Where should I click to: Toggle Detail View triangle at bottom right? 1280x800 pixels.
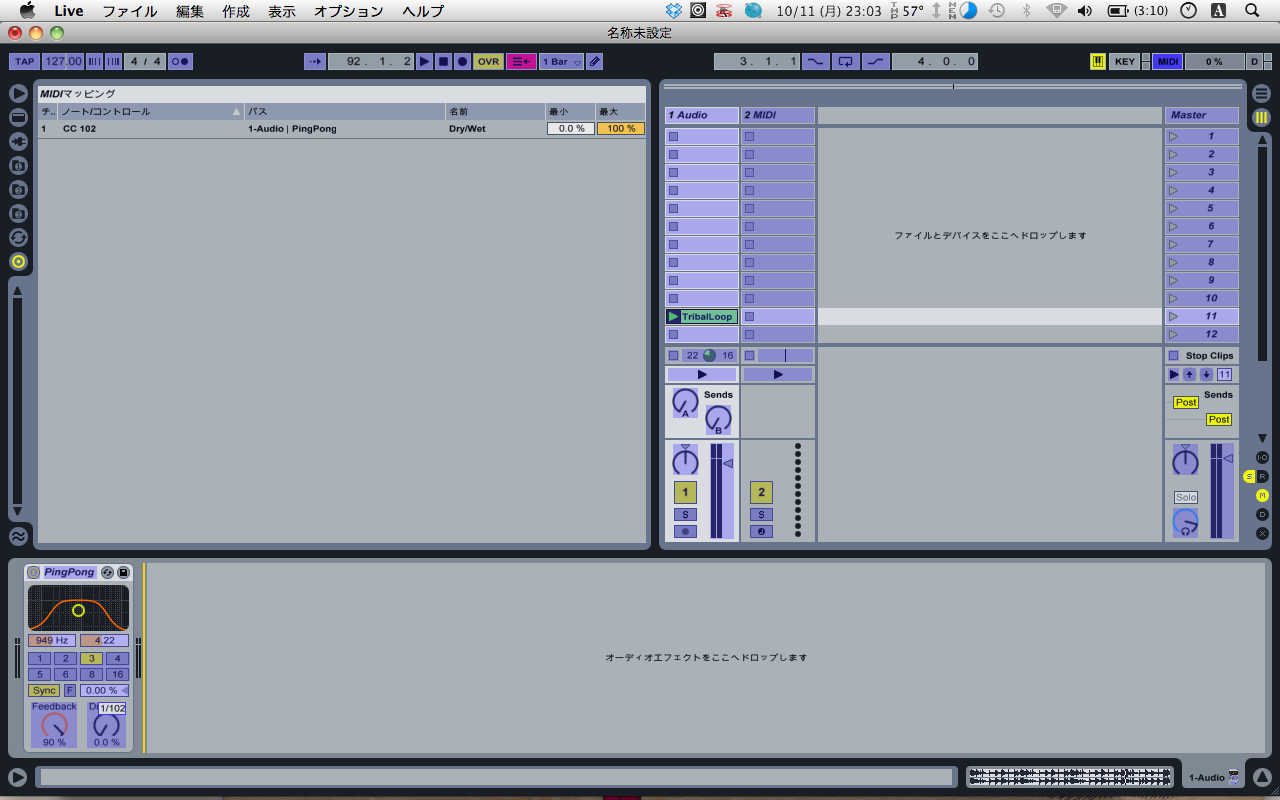click(x=1262, y=777)
